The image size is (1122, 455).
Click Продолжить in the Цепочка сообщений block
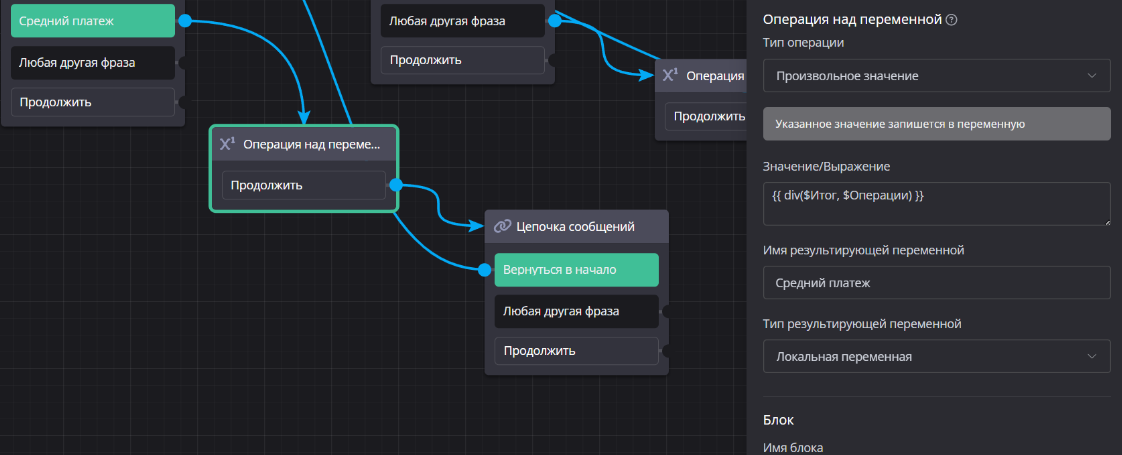pyautogui.click(x=576, y=351)
